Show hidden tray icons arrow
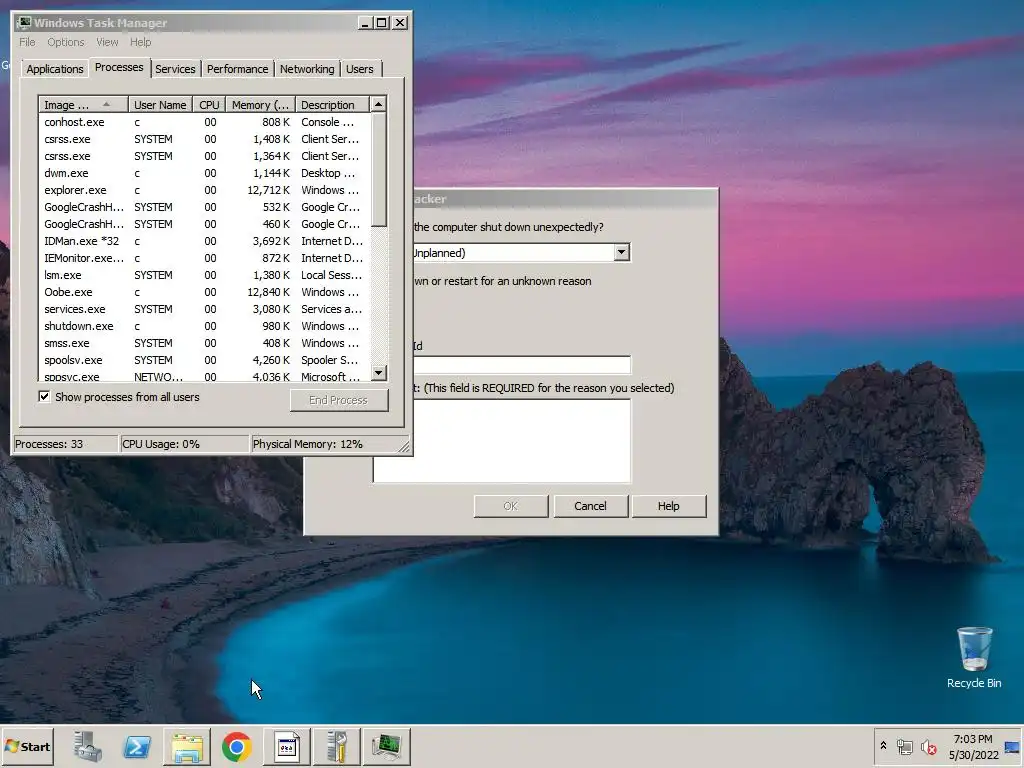 pos(883,746)
